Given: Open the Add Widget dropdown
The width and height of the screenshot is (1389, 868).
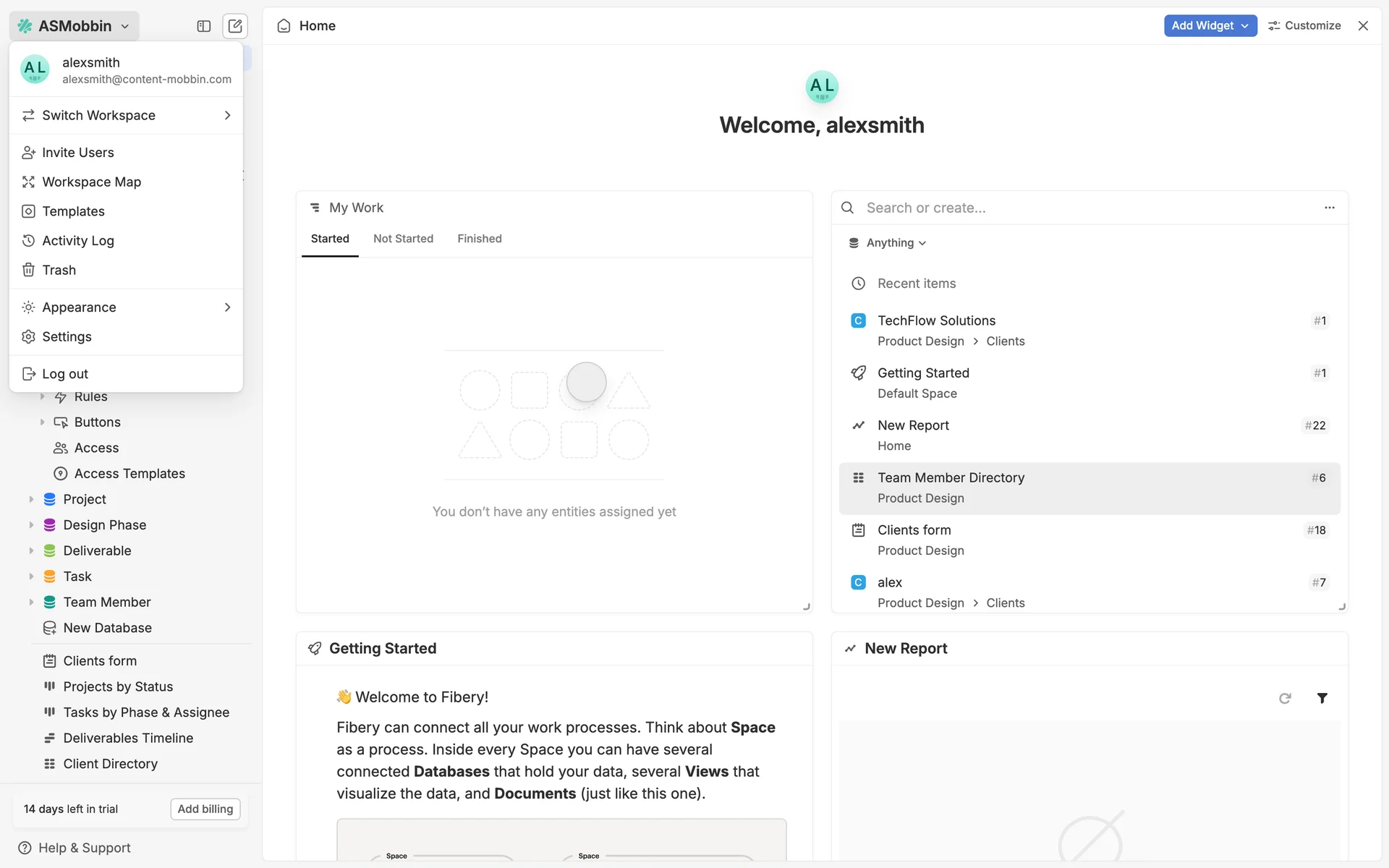Looking at the screenshot, I should click(x=1210, y=25).
